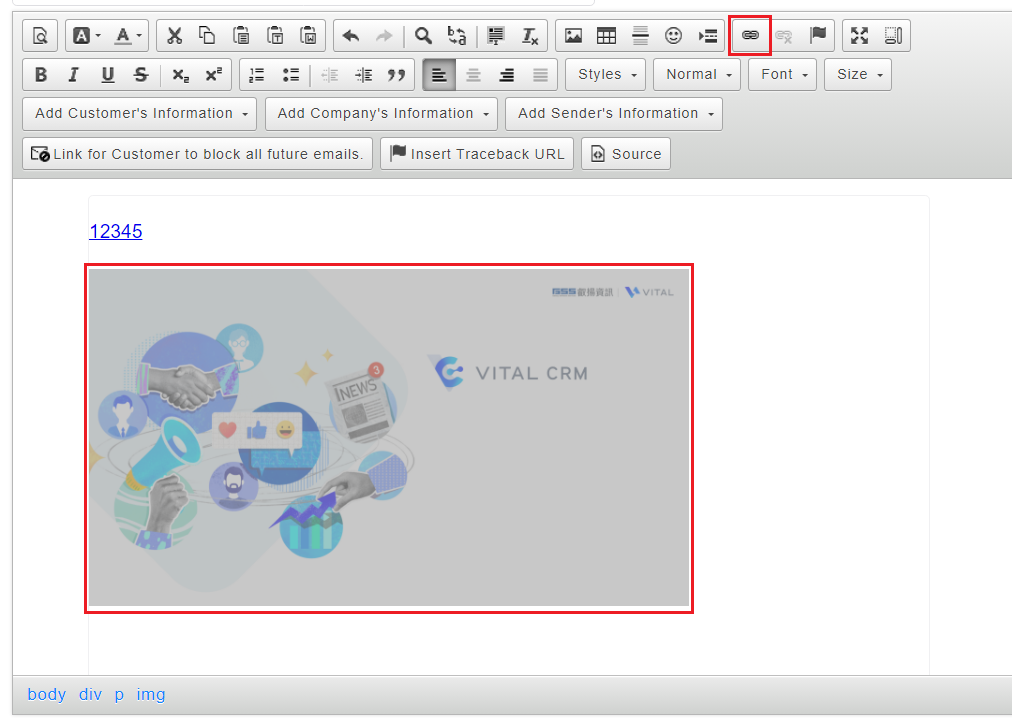Insert a smiley emoticon
Viewport: 1012px width, 718px height.
(x=674, y=36)
